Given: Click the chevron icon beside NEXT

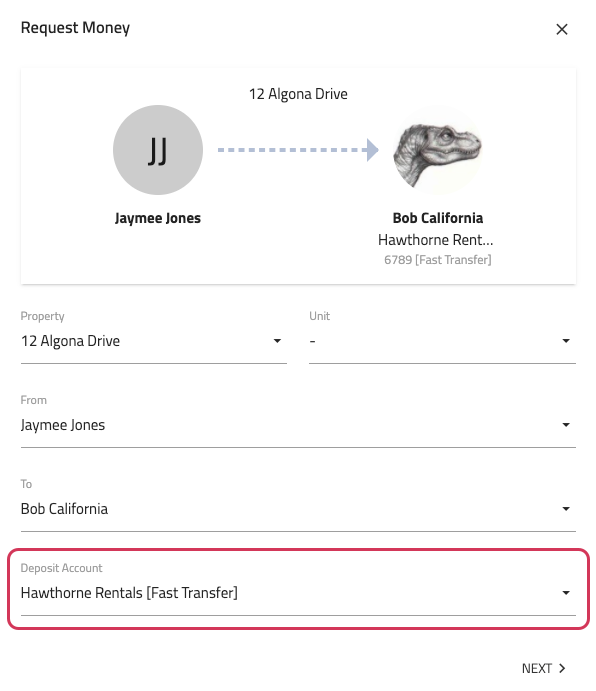Looking at the screenshot, I should tap(562, 669).
